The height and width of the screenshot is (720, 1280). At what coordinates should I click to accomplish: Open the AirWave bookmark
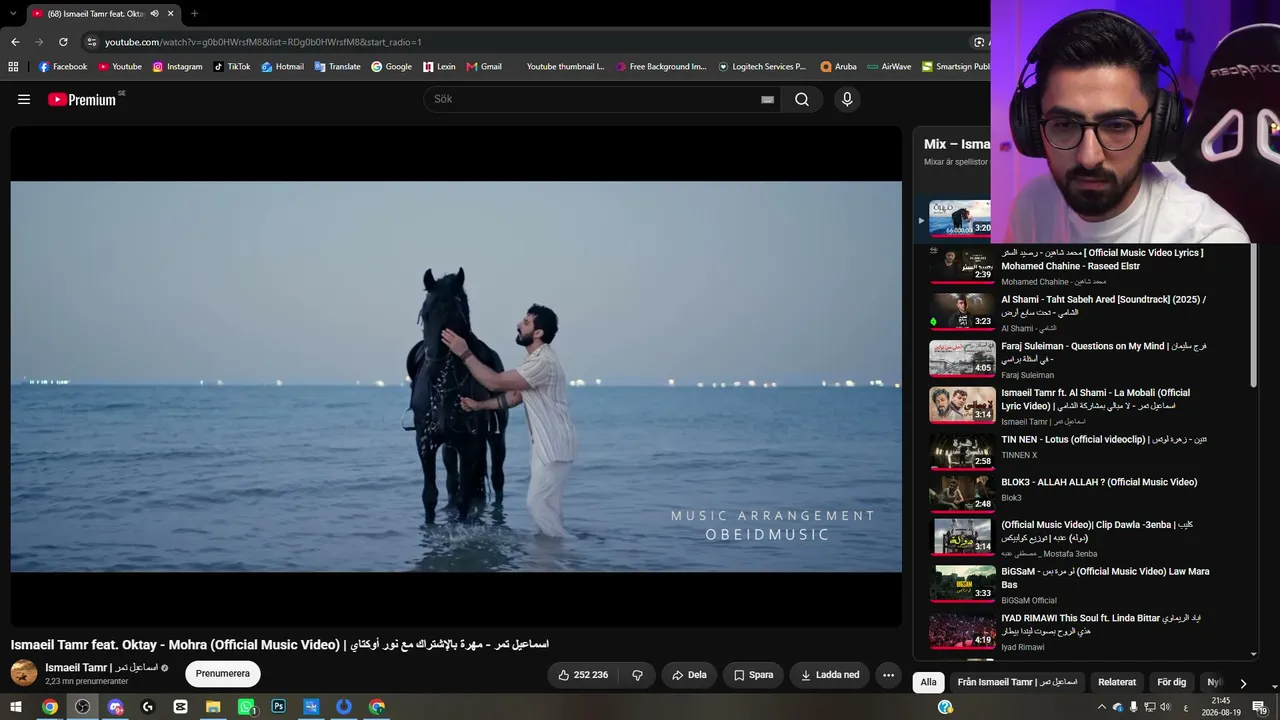(x=889, y=67)
